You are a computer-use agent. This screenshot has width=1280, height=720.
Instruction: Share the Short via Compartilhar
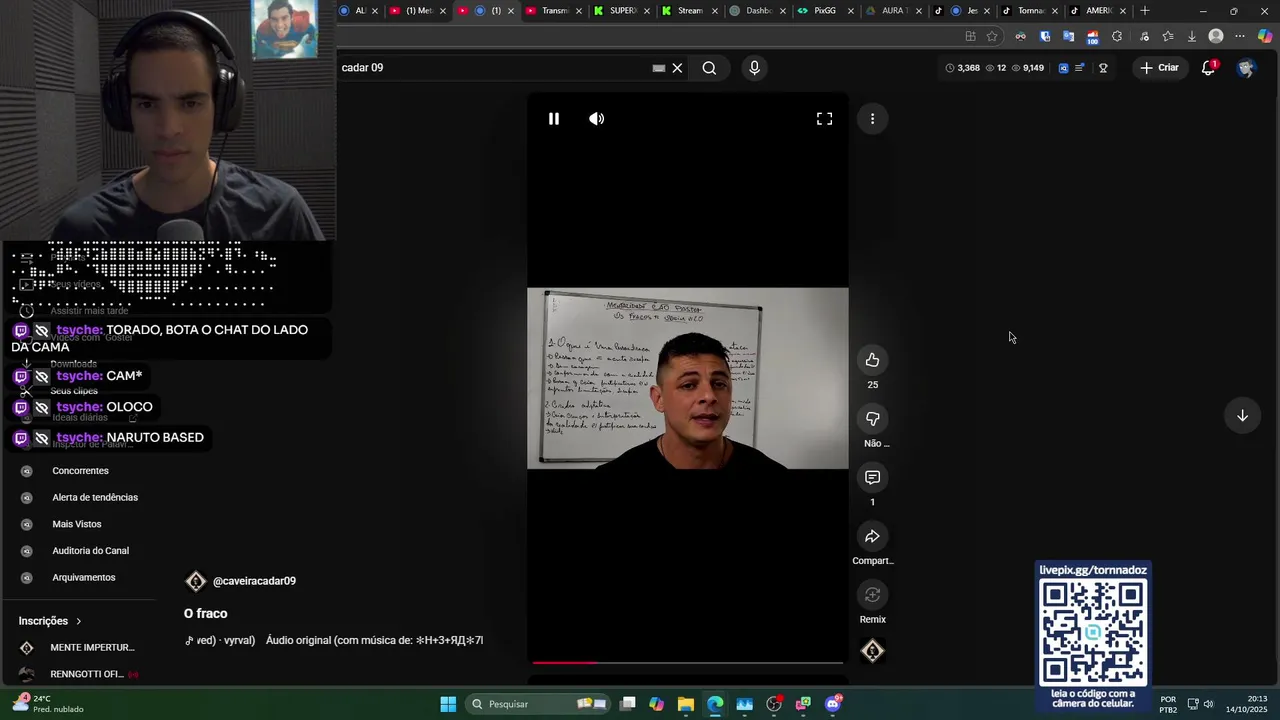872,537
